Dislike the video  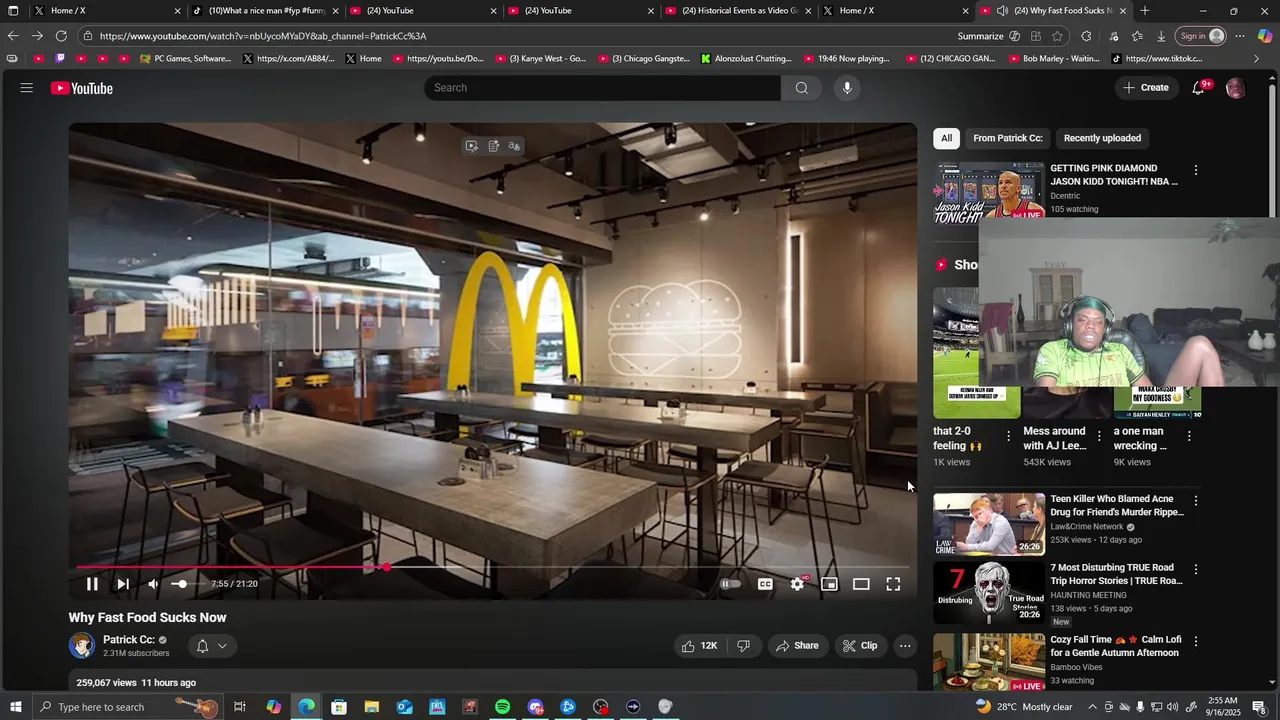[744, 646]
